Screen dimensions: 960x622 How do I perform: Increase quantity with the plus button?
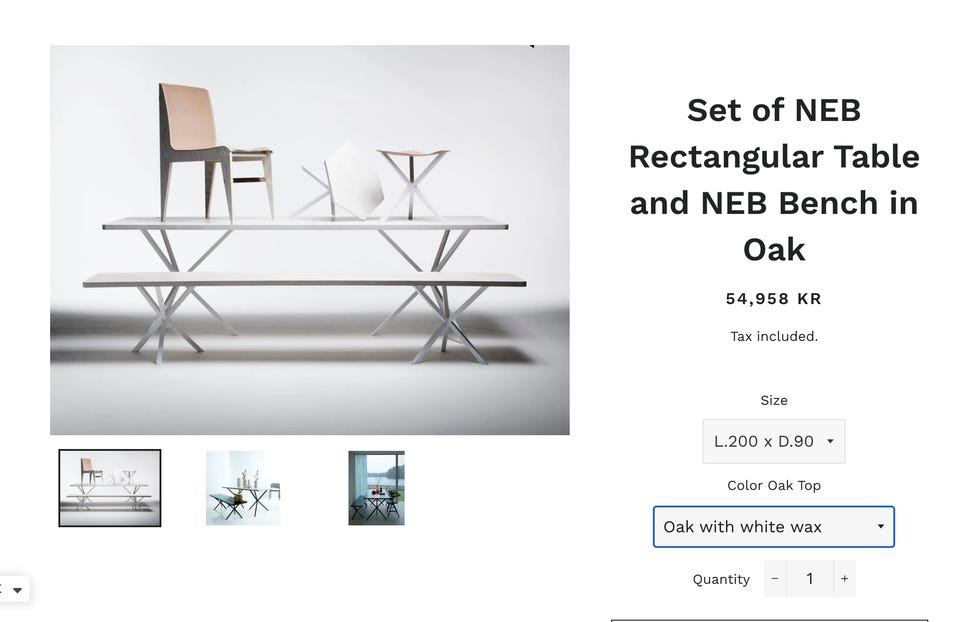click(x=844, y=579)
